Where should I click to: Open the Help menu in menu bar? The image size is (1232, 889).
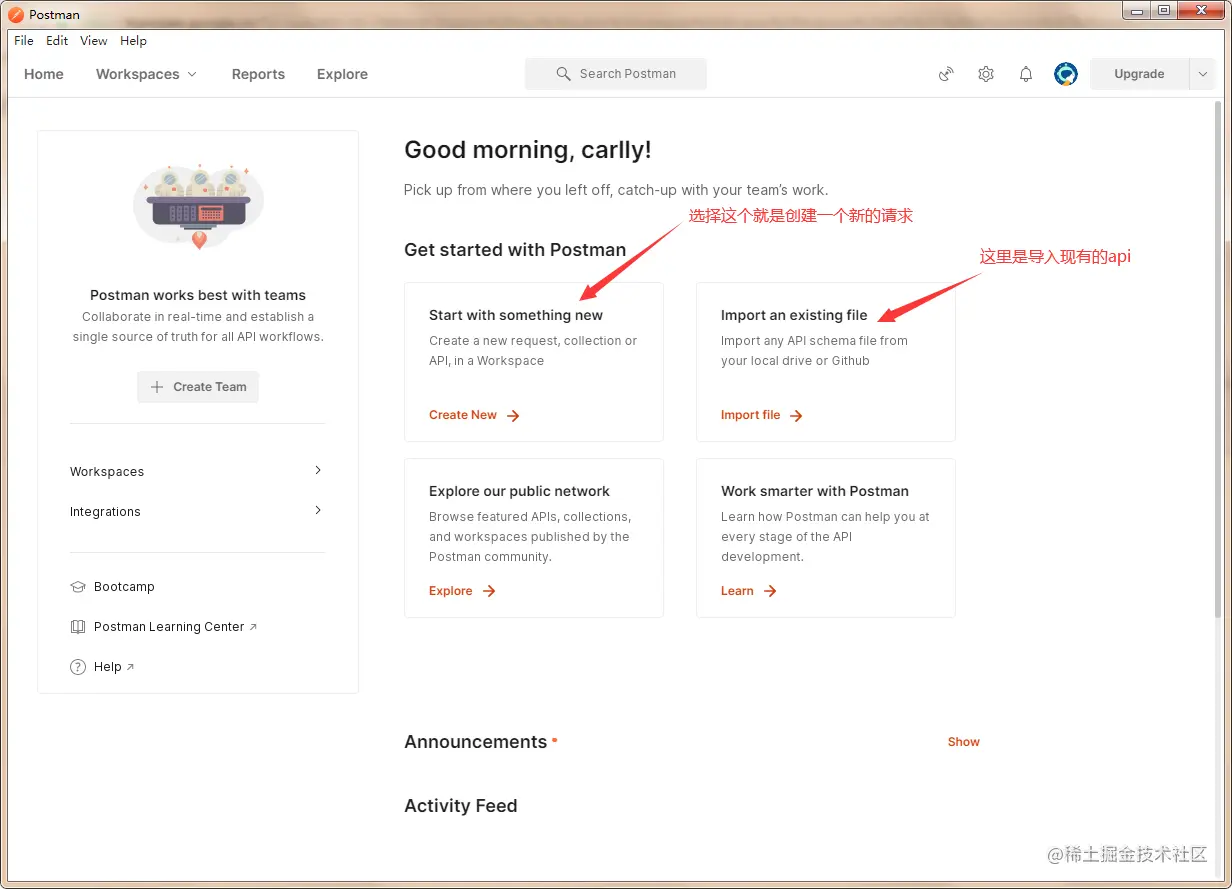(x=133, y=41)
